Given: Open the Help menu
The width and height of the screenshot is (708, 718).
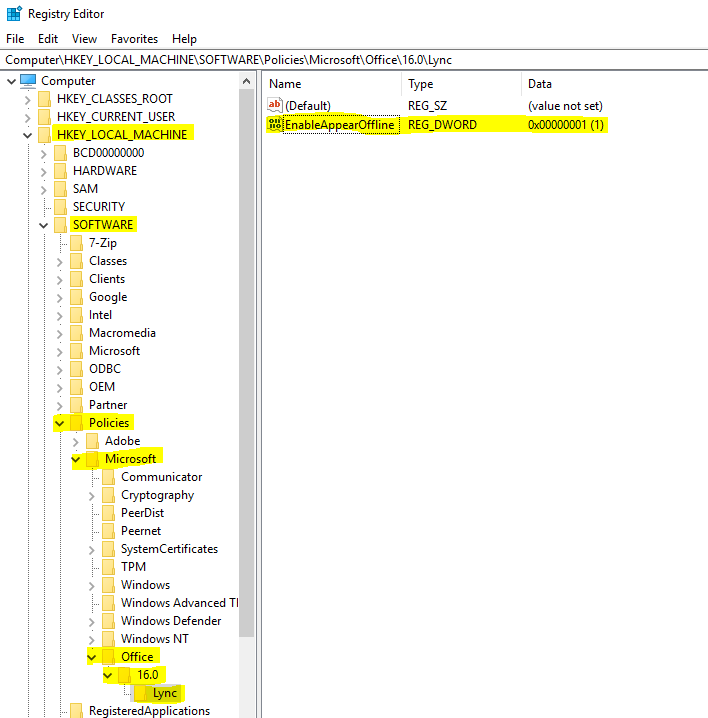Looking at the screenshot, I should pyautogui.click(x=184, y=39).
